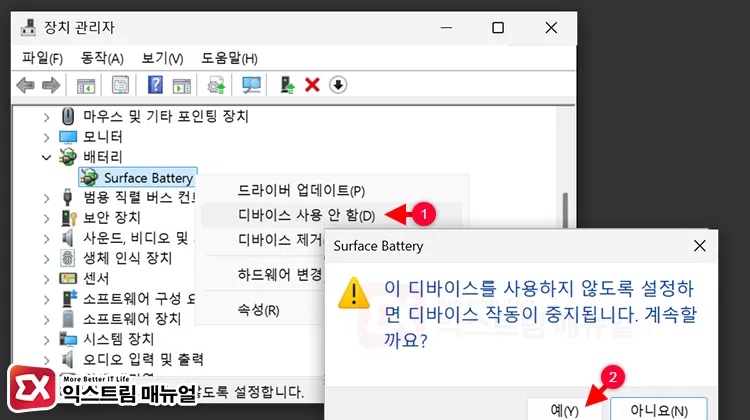Click the sensor category icon
Viewport: 750px width, 420px height.
[67, 278]
